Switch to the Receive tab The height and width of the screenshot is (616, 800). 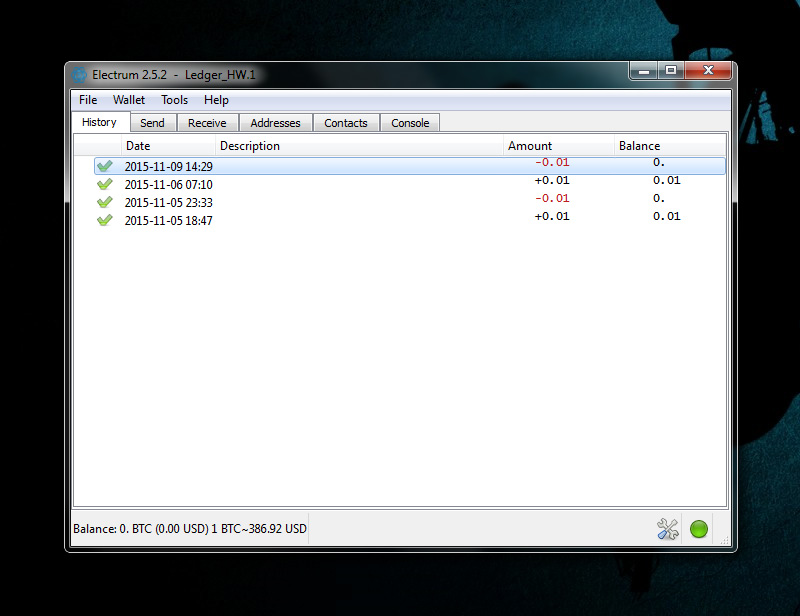click(x=207, y=123)
